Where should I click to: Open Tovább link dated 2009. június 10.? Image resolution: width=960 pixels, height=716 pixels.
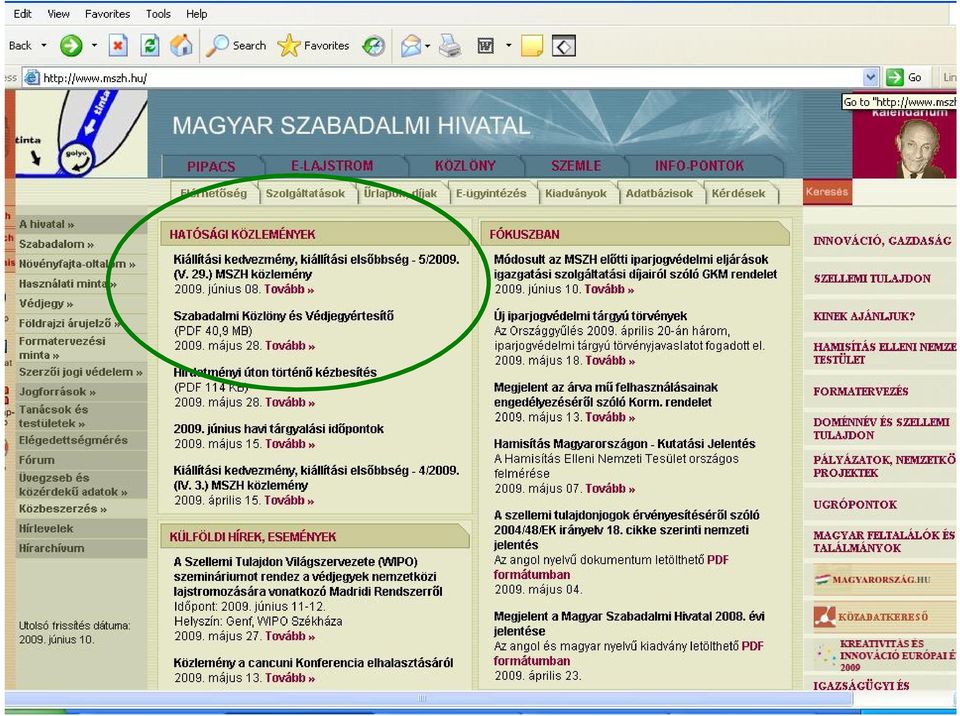pos(609,289)
